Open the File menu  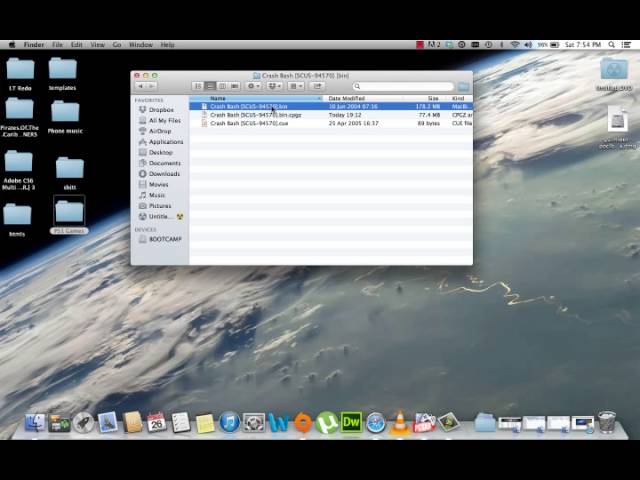[x=58, y=45]
